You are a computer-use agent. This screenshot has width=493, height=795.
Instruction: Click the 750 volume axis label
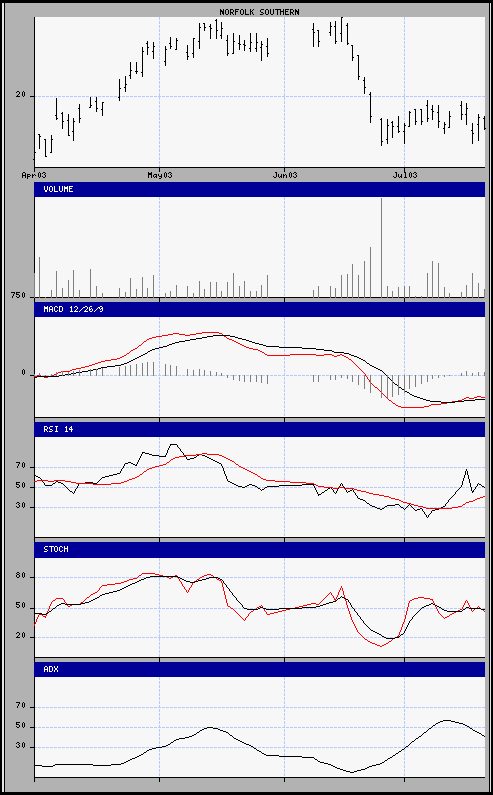pyautogui.click(x=18, y=296)
